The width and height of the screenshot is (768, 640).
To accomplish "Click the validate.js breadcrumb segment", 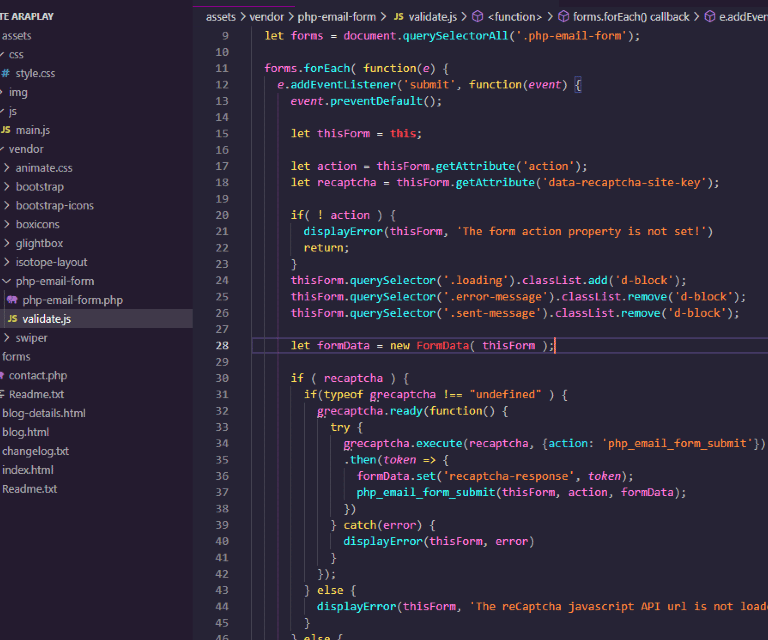I will click(x=432, y=17).
